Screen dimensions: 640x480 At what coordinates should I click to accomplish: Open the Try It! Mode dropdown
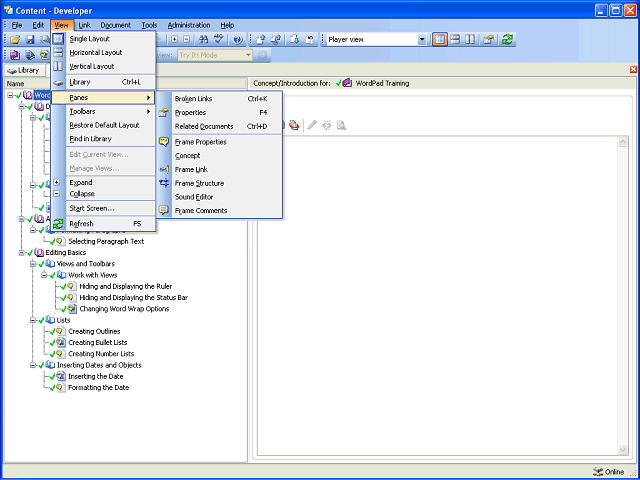[x=248, y=55]
